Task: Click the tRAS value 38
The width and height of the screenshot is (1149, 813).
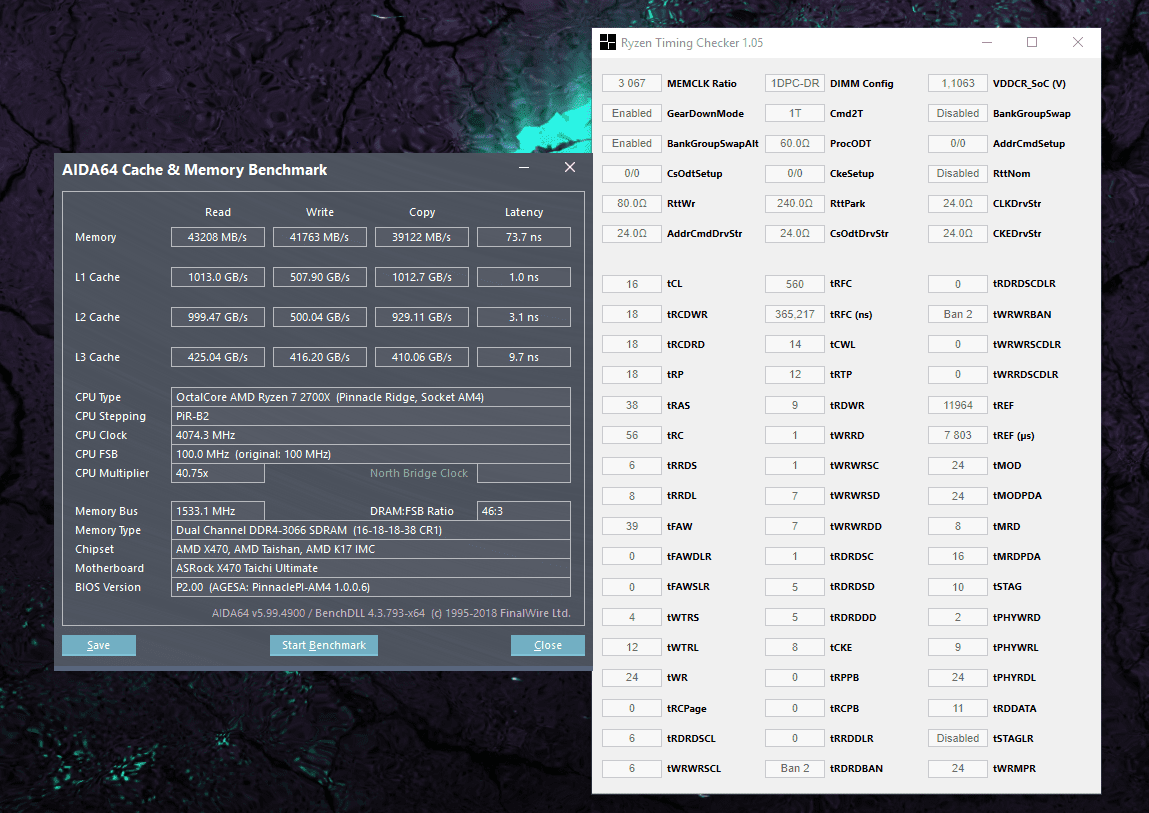Action: [632, 405]
